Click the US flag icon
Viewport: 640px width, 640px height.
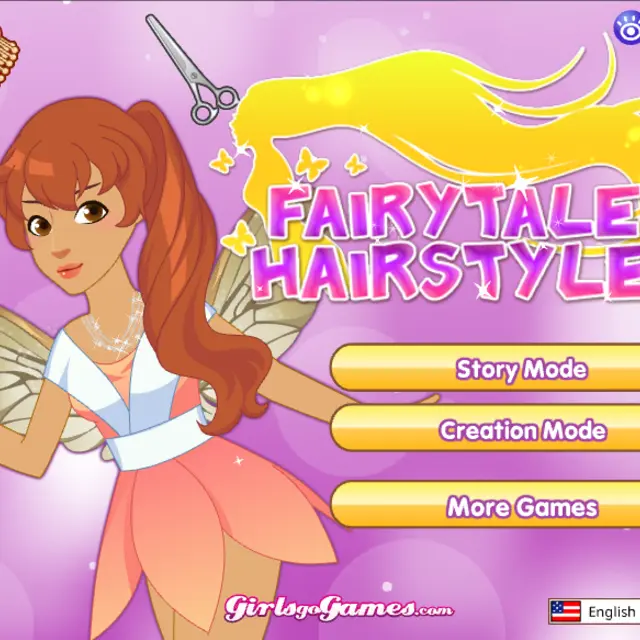[566, 611]
